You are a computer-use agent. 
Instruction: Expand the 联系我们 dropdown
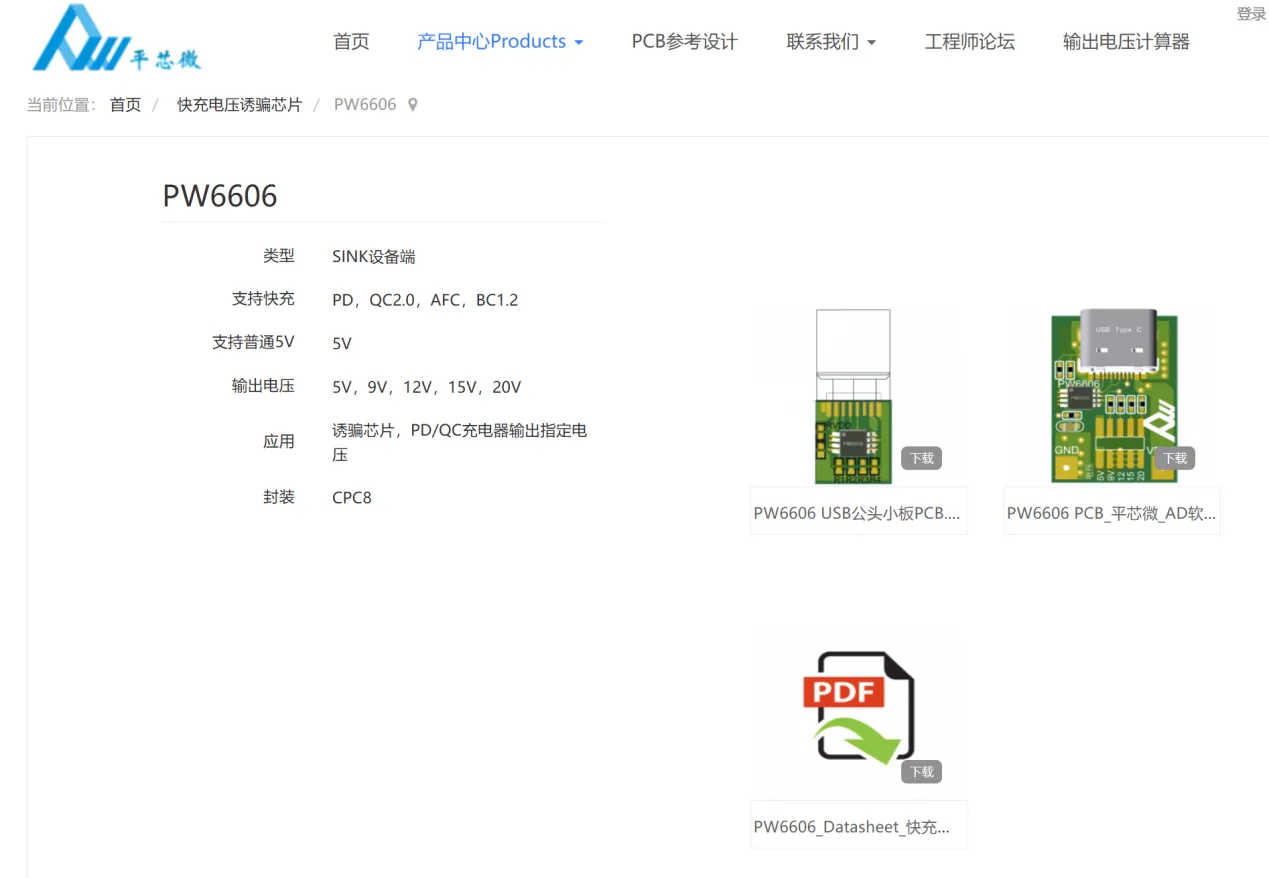[831, 42]
